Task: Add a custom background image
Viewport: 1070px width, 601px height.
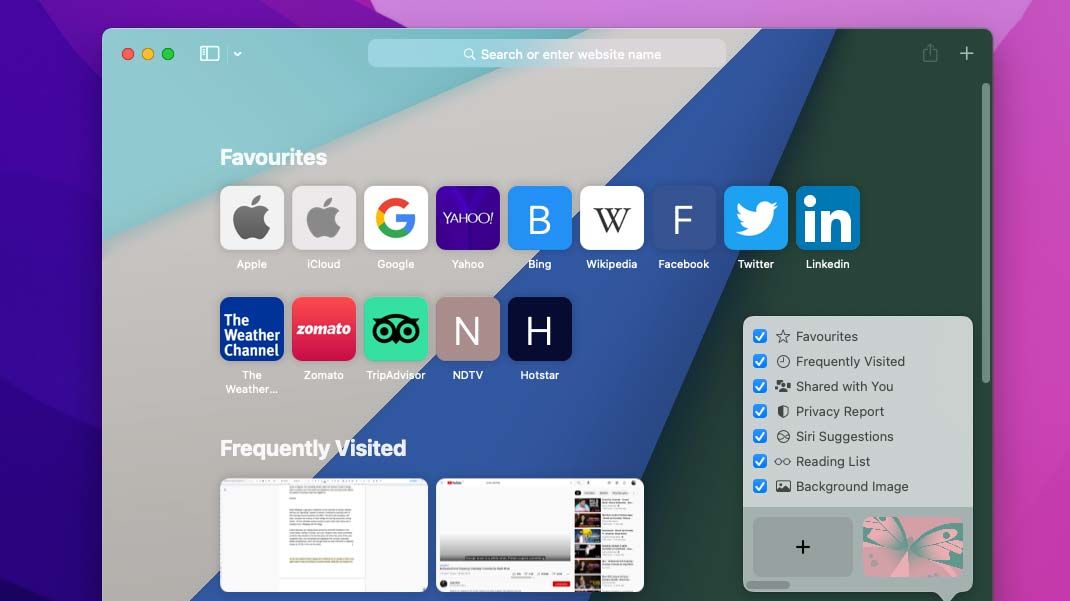Action: [x=802, y=546]
